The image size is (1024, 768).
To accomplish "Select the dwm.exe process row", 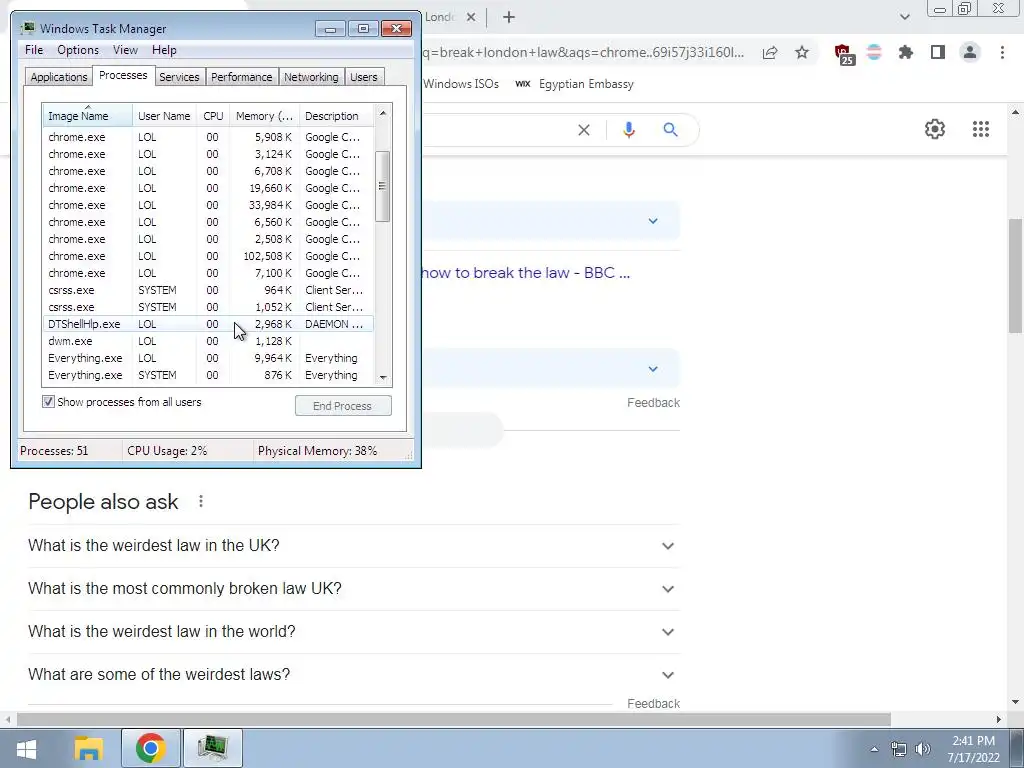I will (208, 341).
